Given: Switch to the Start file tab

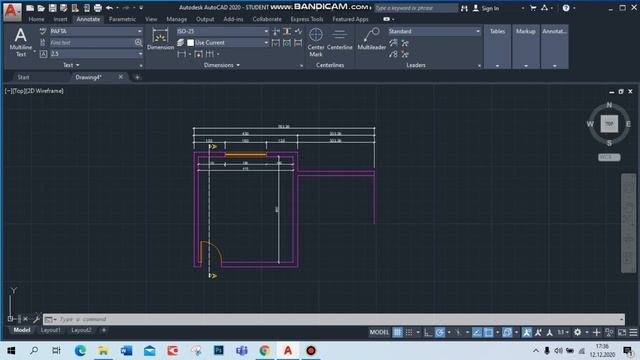Looking at the screenshot, I should [23, 77].
